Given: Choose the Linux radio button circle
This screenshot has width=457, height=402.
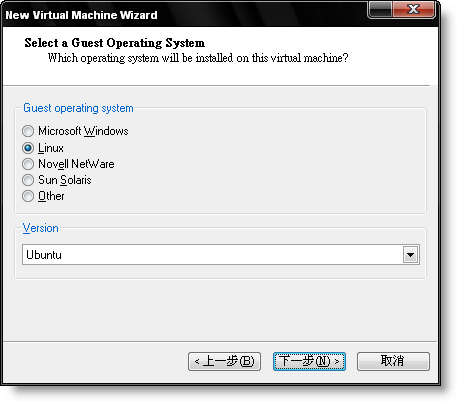Looking at the screenshot, I should pos(28,148).
